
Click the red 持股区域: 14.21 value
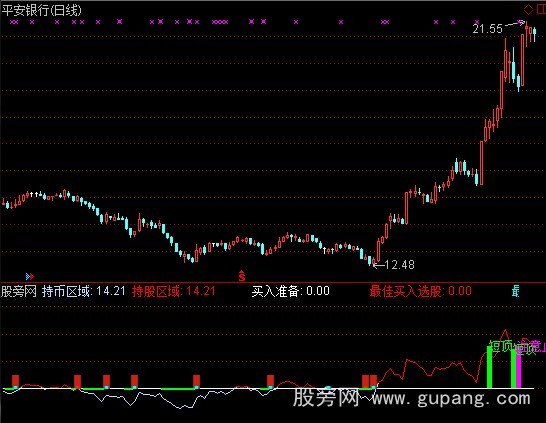pyautogui.click(x=174, y=291)
